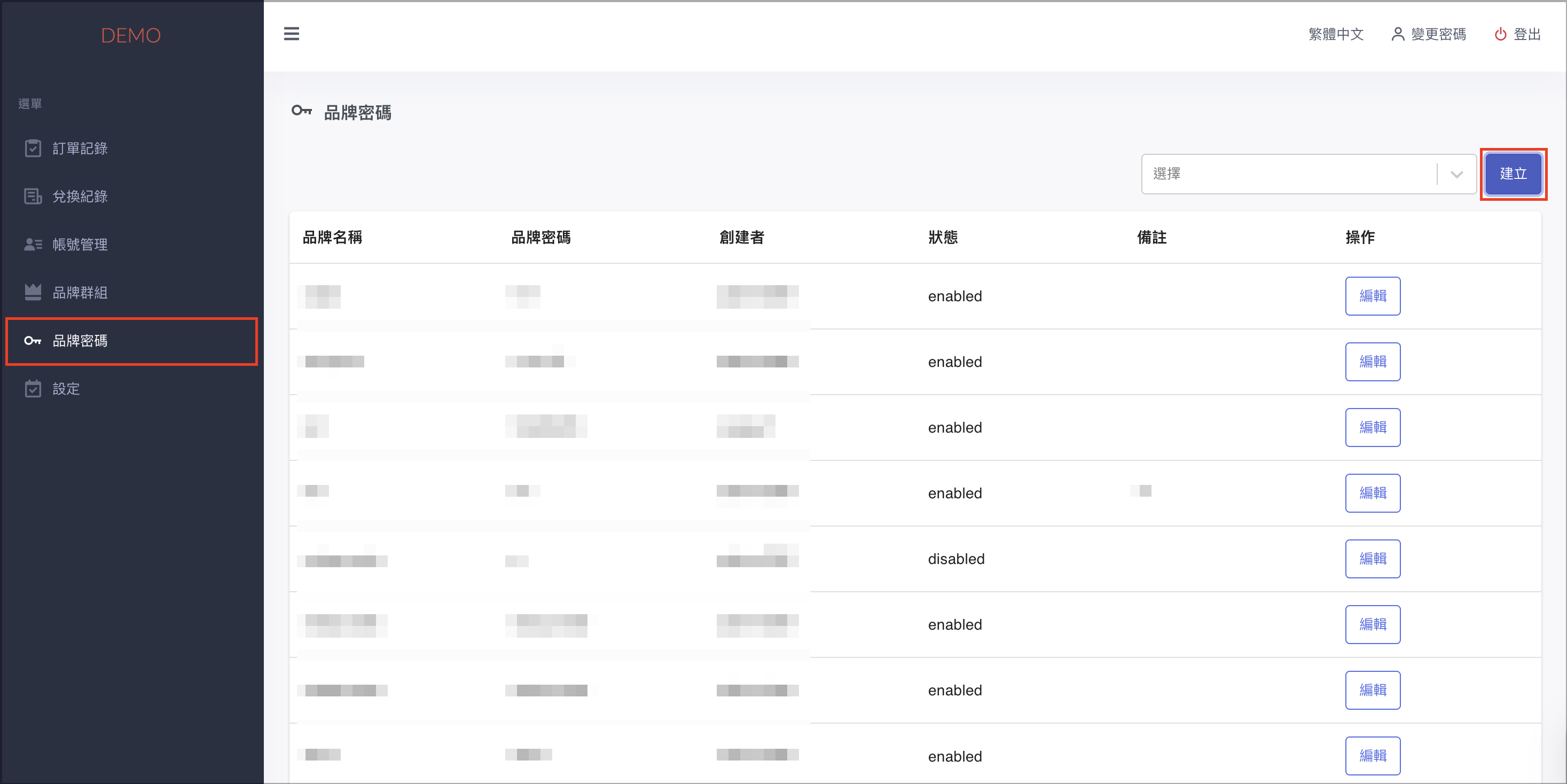Select 品牌密碼 in the sidebar
The width and height of the screenshot is (1567, 784).
pyautogui.click(x=131, y=341)
